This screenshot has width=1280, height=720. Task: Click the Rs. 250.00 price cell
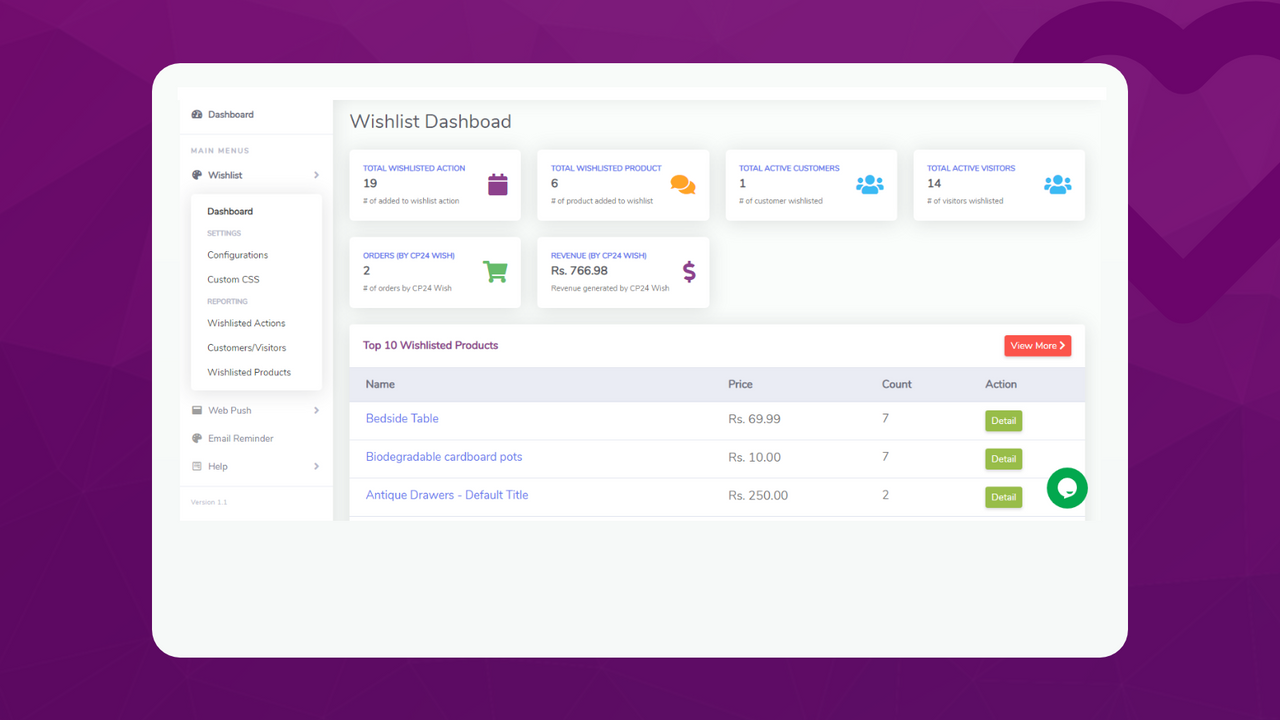click(x=758, y=495)
